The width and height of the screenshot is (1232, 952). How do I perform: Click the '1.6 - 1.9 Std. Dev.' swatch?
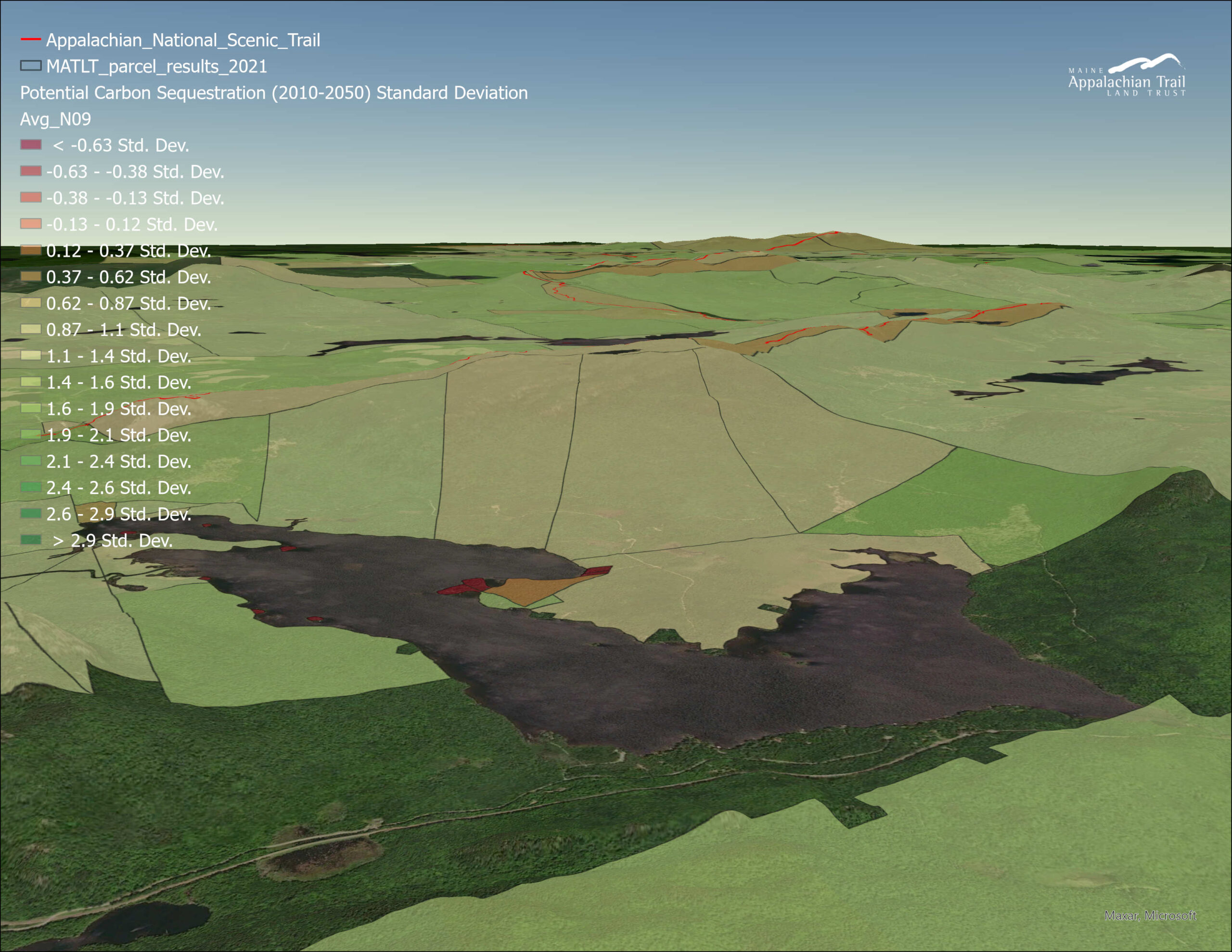click(x=30, y=408)
